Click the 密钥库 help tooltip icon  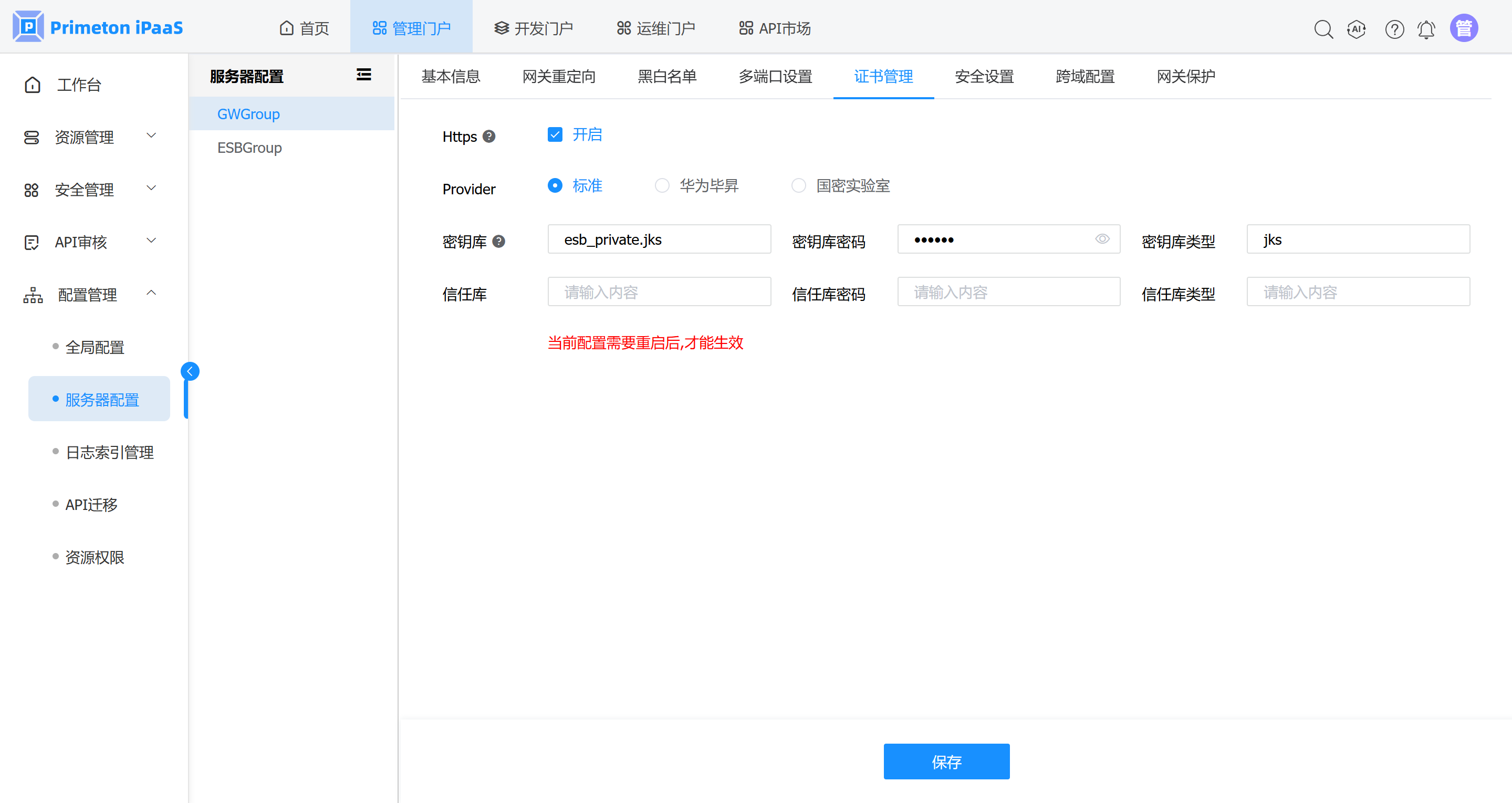499,241
